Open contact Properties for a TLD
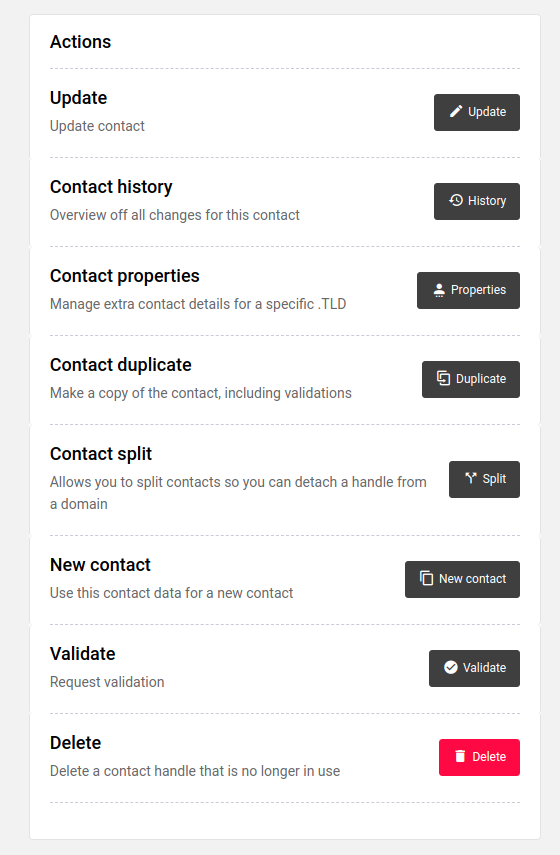560x855 pixels. pyautogui.click(x=468, y=290)
